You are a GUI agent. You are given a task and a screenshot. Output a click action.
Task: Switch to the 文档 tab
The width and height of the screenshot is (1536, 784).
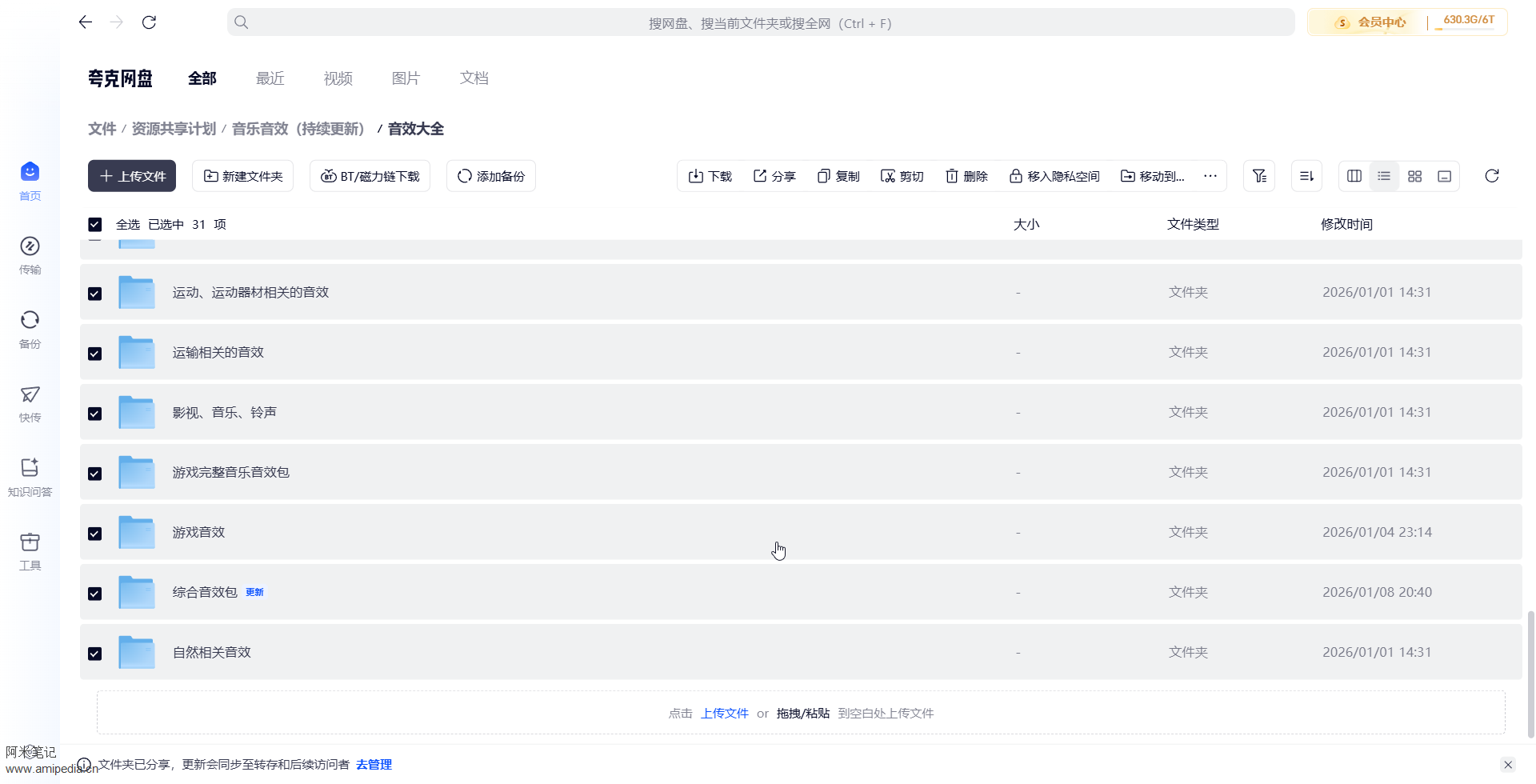[474, 78]
